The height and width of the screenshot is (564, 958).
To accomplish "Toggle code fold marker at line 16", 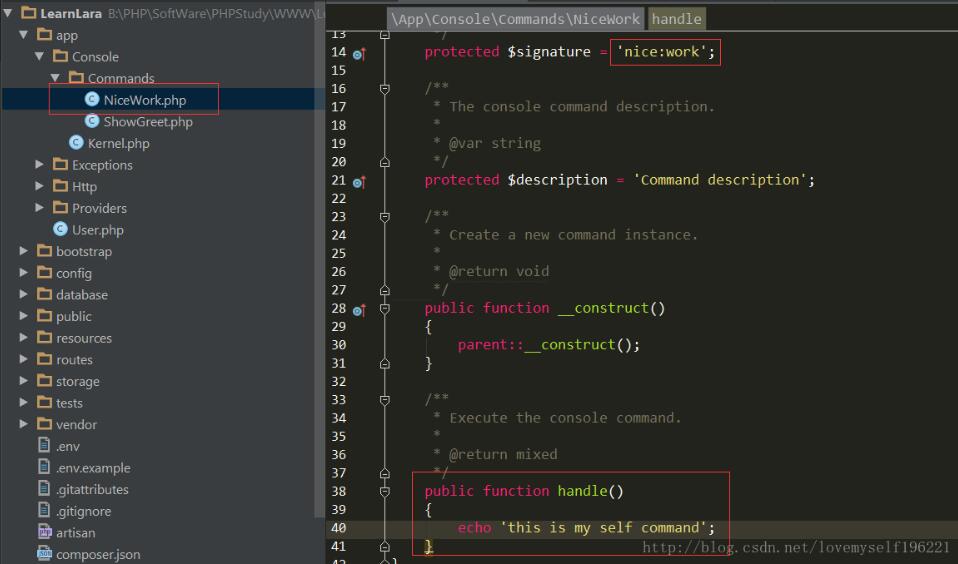I will pos(385,89).
